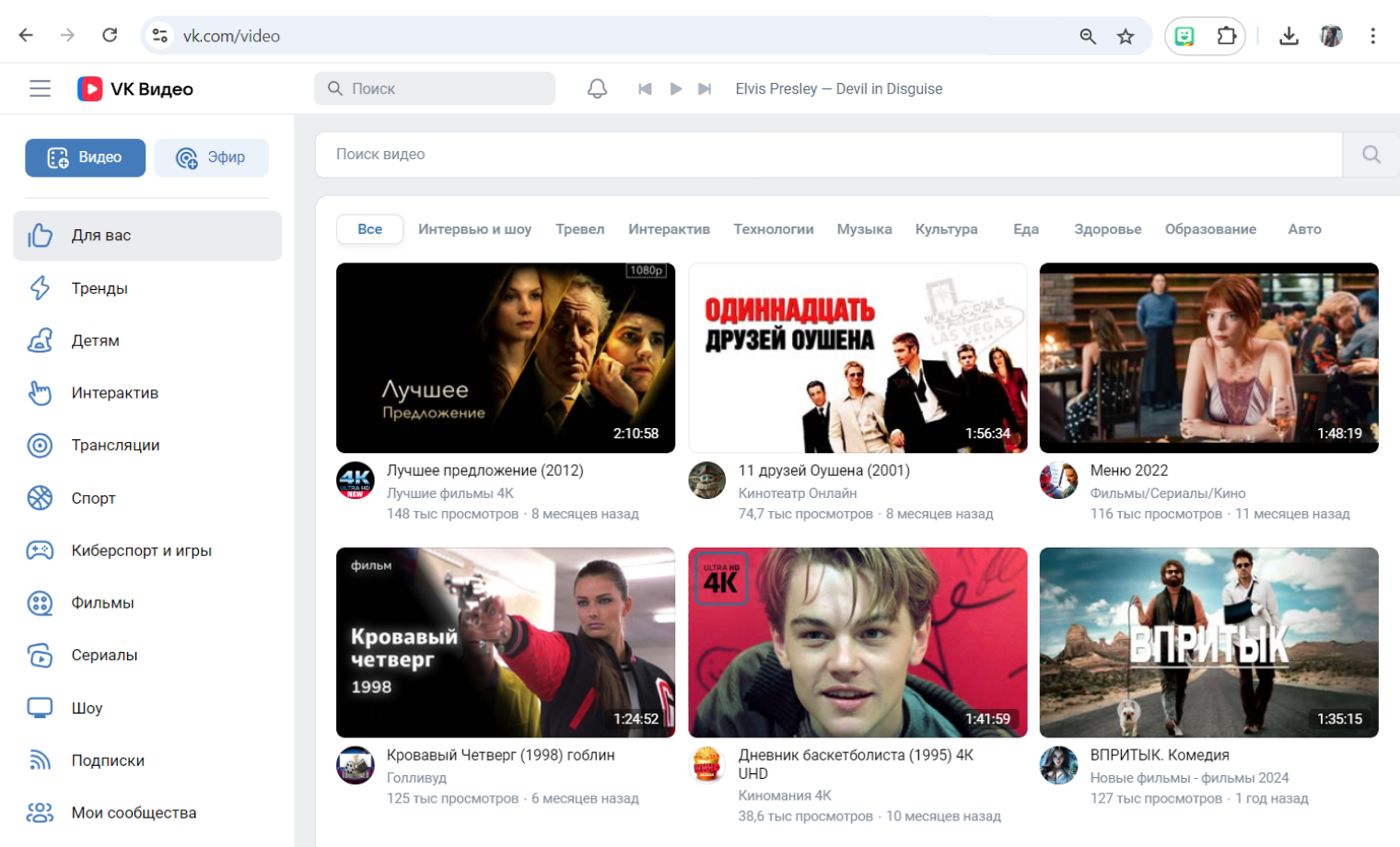Skip to next track in player
Screen dimensions: 1400x847
[x=705, y=88]
